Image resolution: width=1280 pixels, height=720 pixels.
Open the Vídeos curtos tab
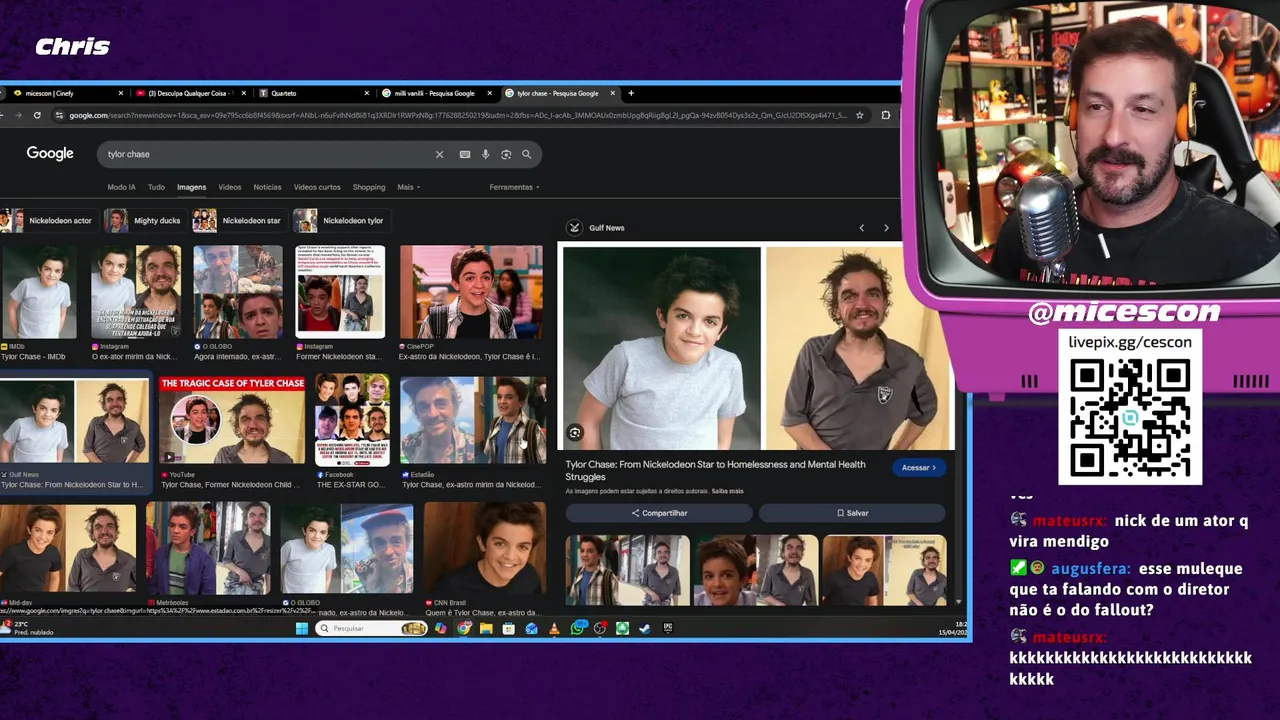pos(317,187)
